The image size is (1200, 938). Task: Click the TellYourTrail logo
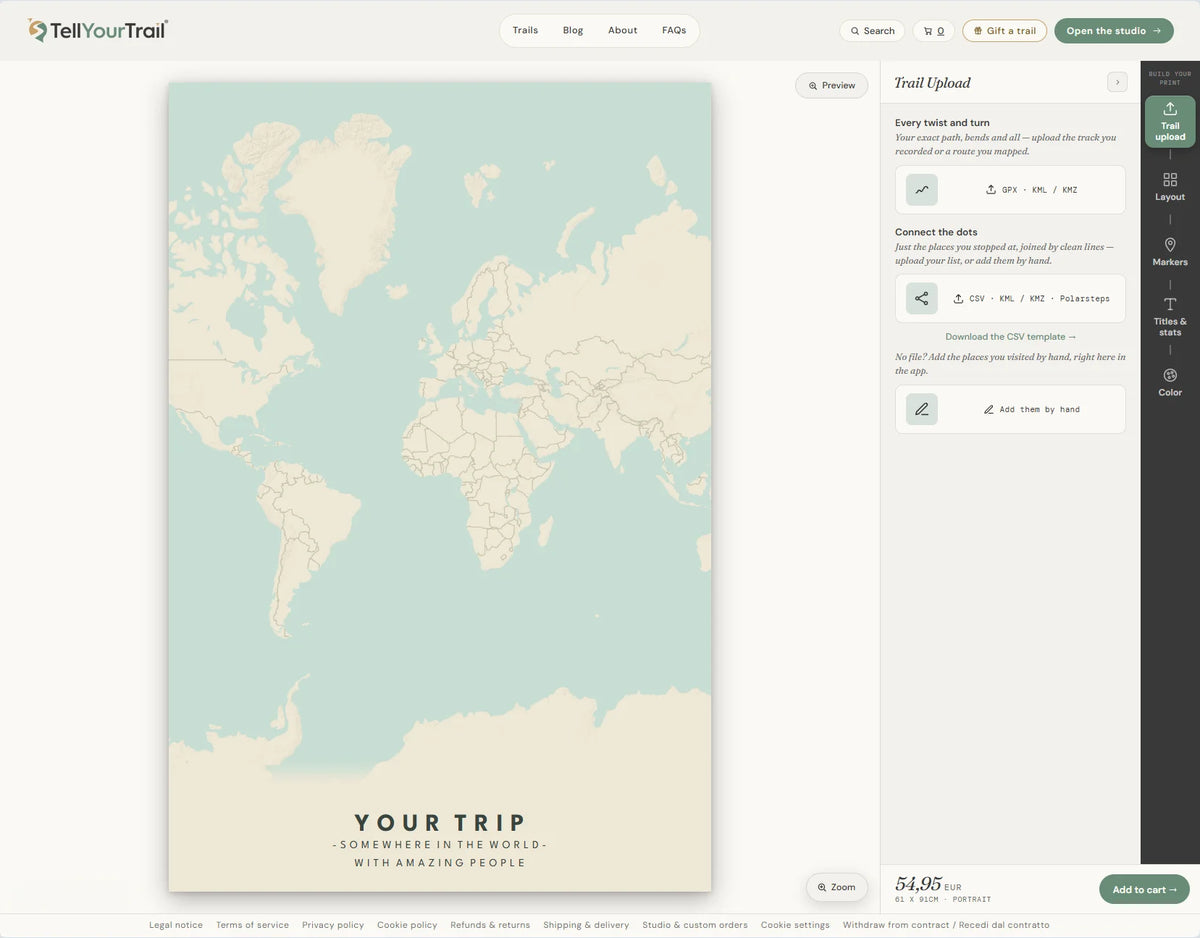[x=98, y=30]
